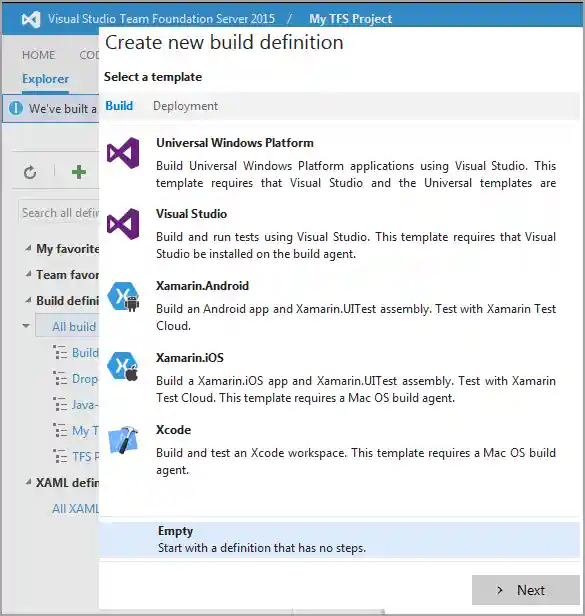Collapse the My favorites section

pos(28,248)
